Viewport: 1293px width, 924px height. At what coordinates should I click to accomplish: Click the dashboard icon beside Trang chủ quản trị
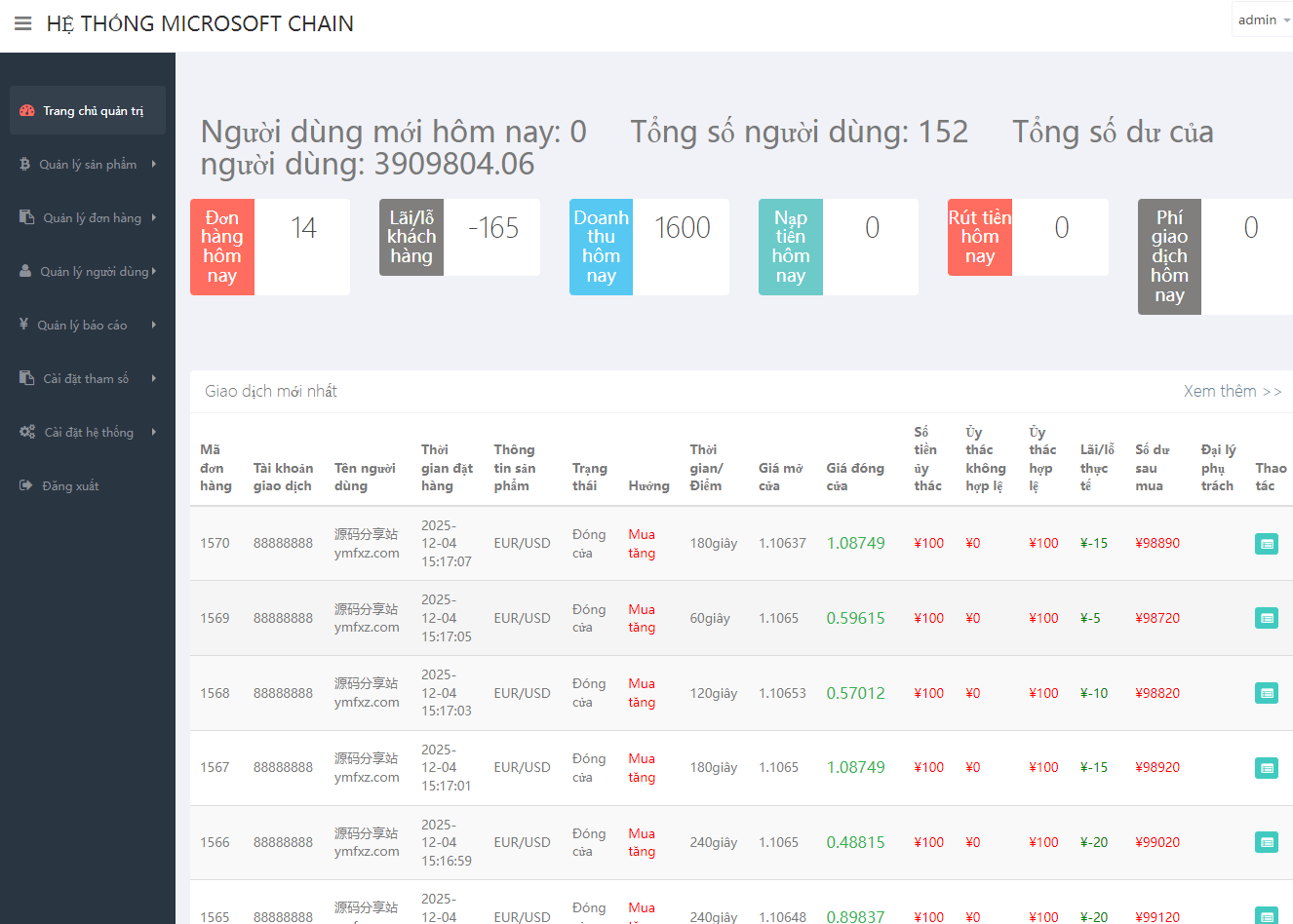pyautogui.click(x=27, y=111)
